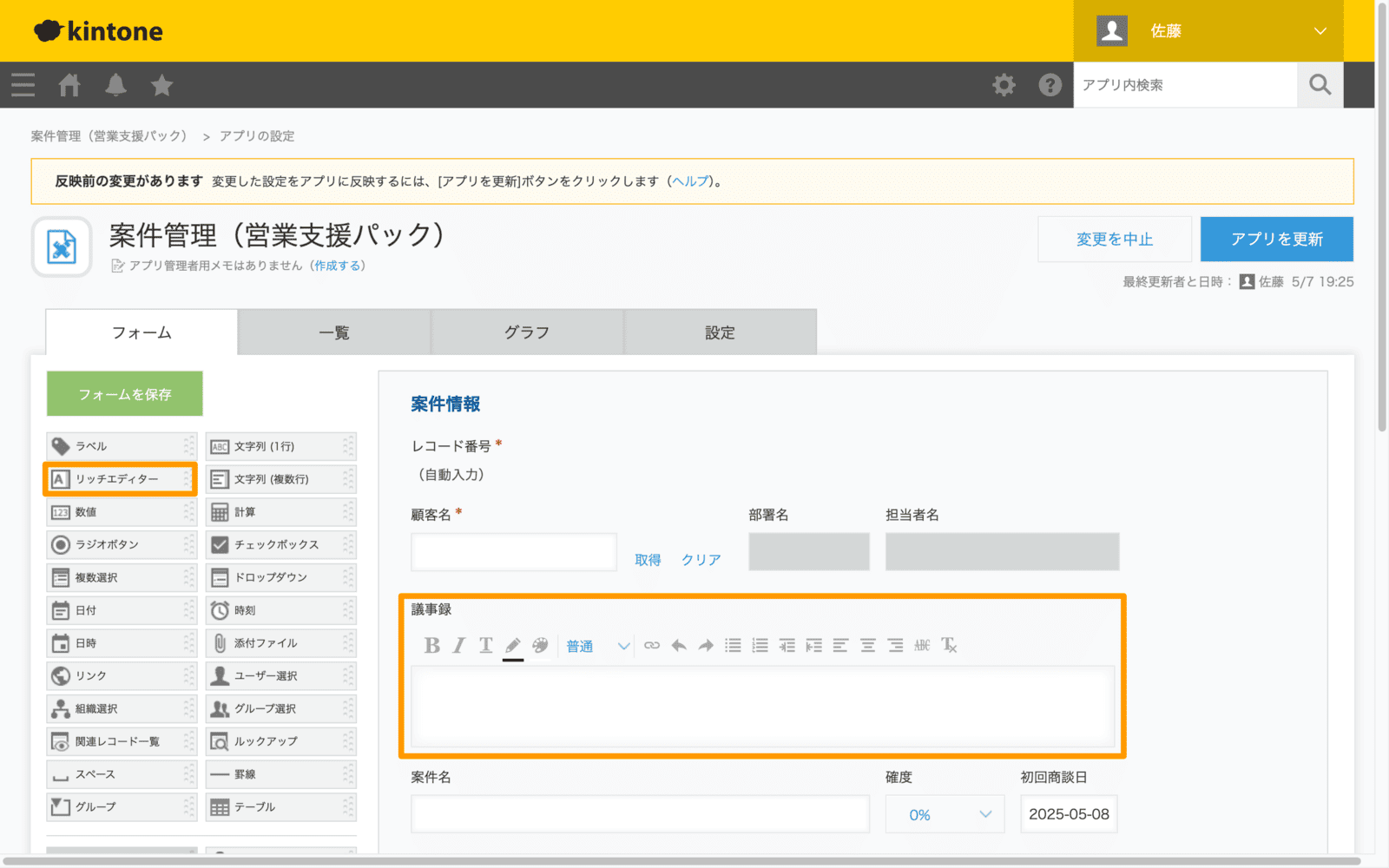Open the 佐藤 user account dropdown

tap(1208, 31)
